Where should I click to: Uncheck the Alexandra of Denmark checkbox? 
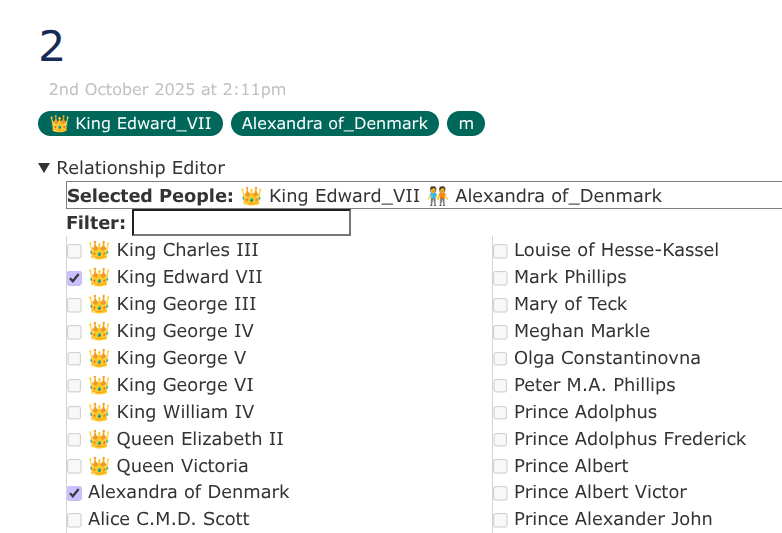click(75, 493)
